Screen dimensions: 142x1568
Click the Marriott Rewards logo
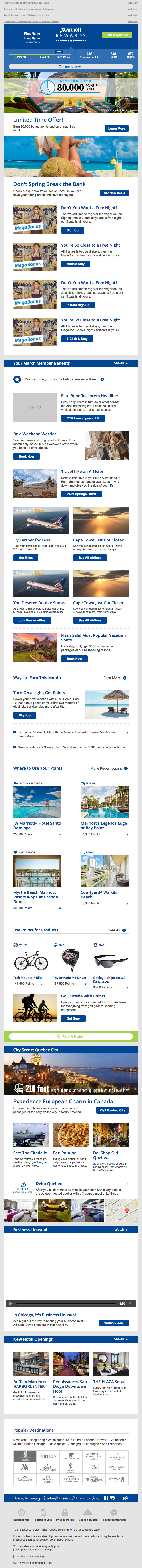point(71,33)
